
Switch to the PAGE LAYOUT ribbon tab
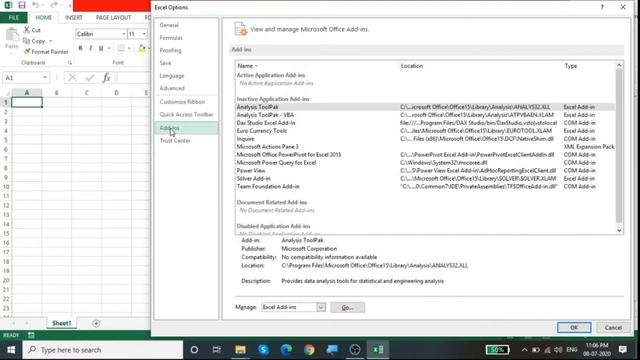coord(113,18)
